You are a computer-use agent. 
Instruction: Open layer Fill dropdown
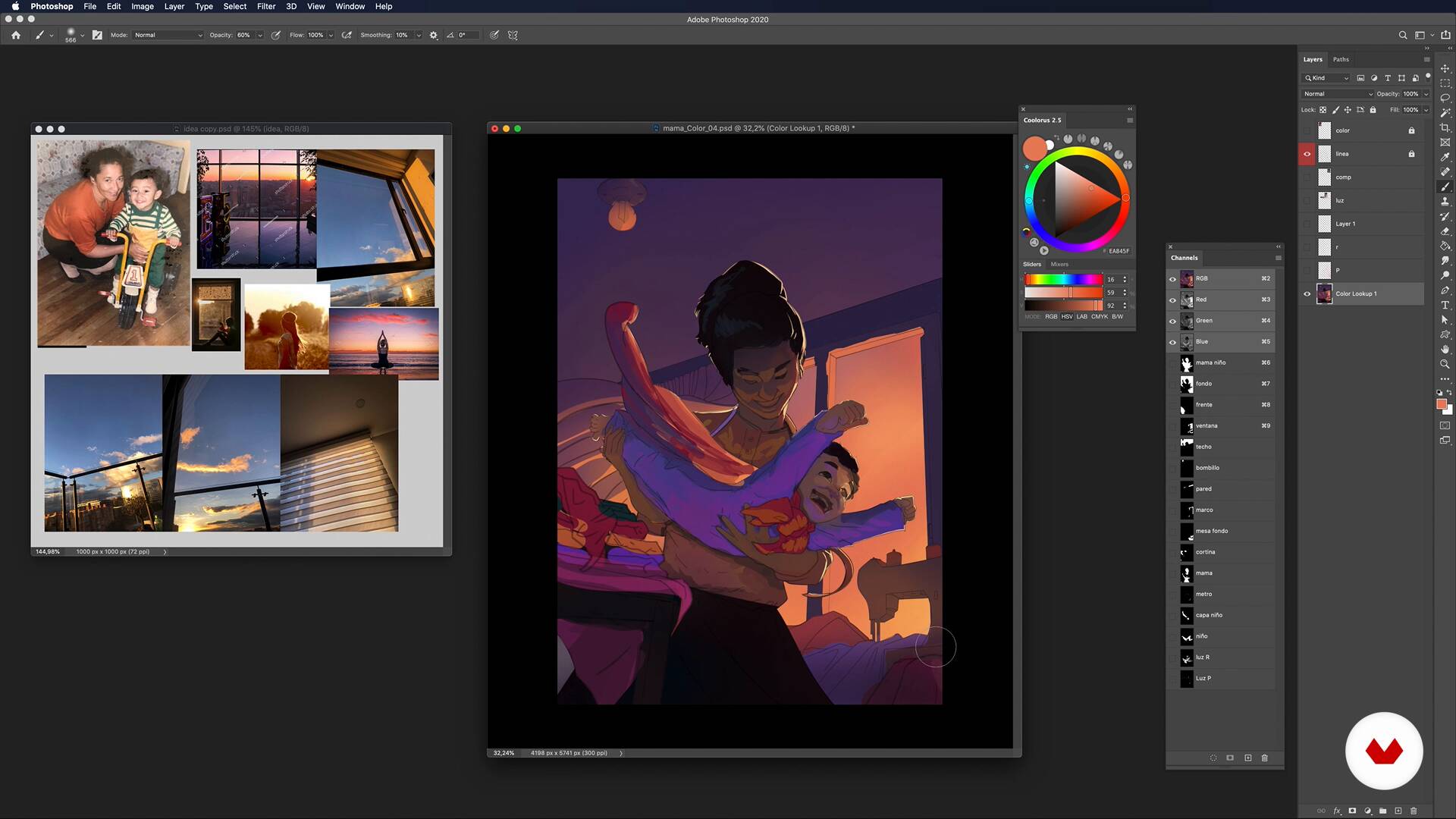pyautogui.click(x=1426, y=110)
